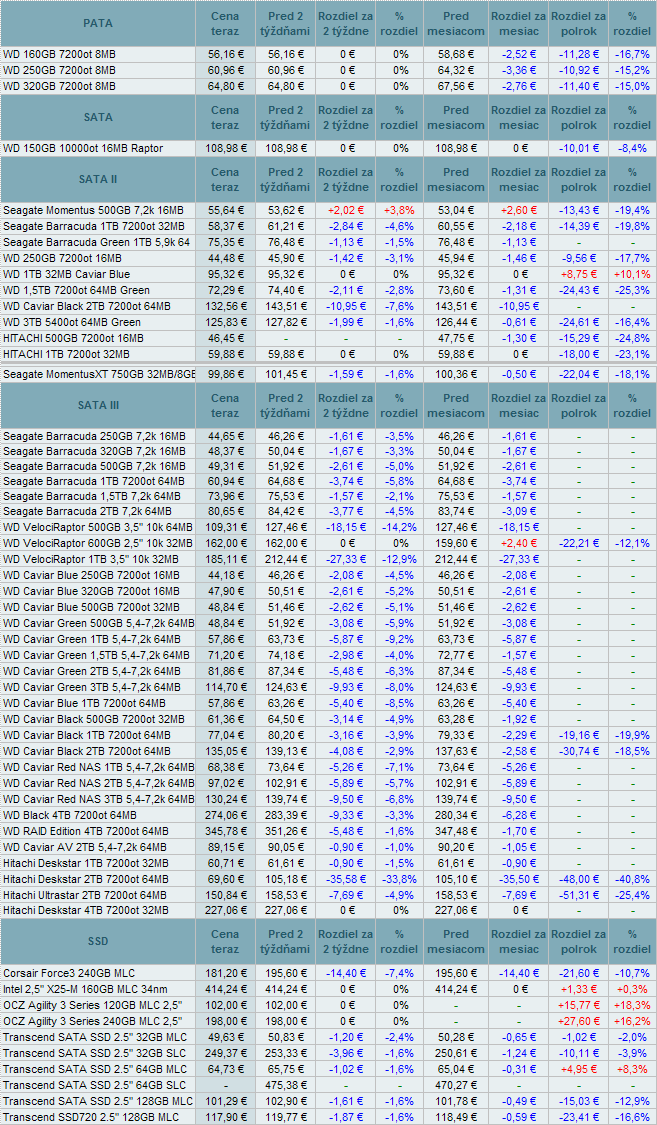
Task: Click the +2,40 € value of WD VelociRaptor 600GB
Action: coord(519,544)
